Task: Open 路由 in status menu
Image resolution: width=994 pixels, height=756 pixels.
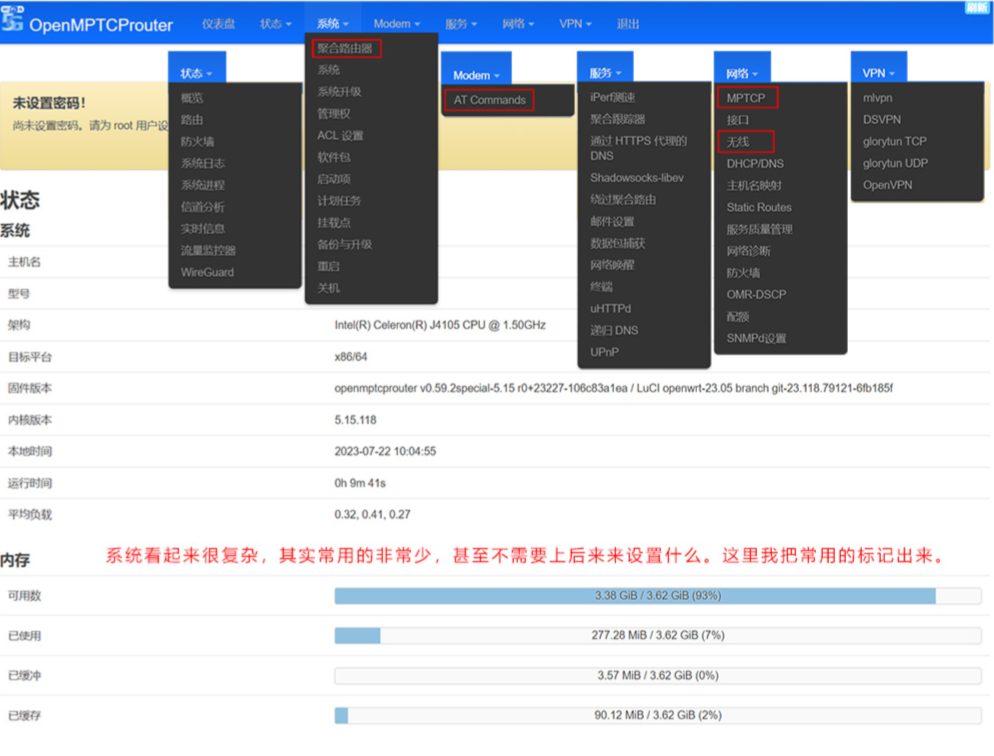Action: pyautogui.click(x=192, y=120)
